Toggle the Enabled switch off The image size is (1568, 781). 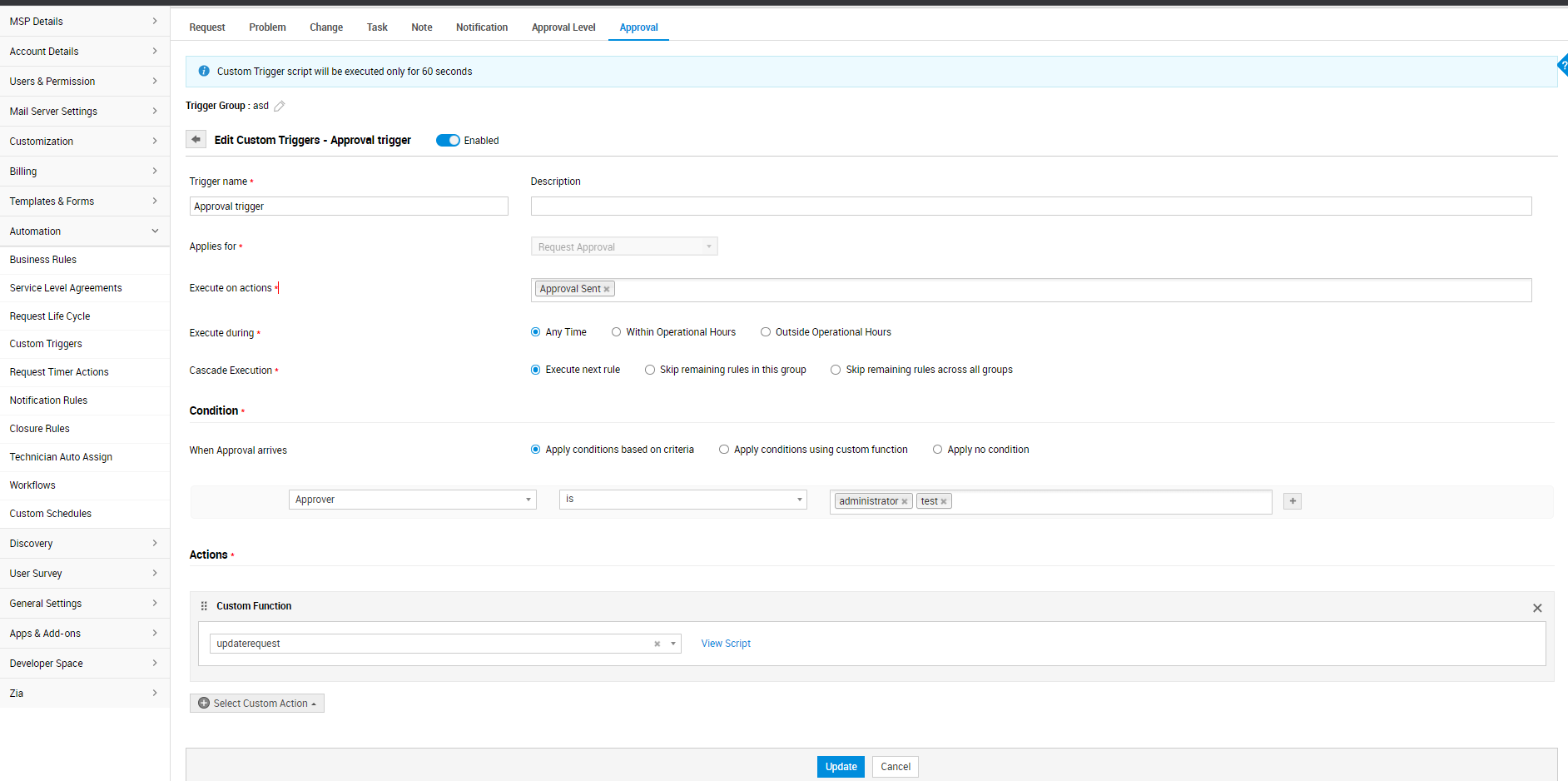(x=448, y=141)
